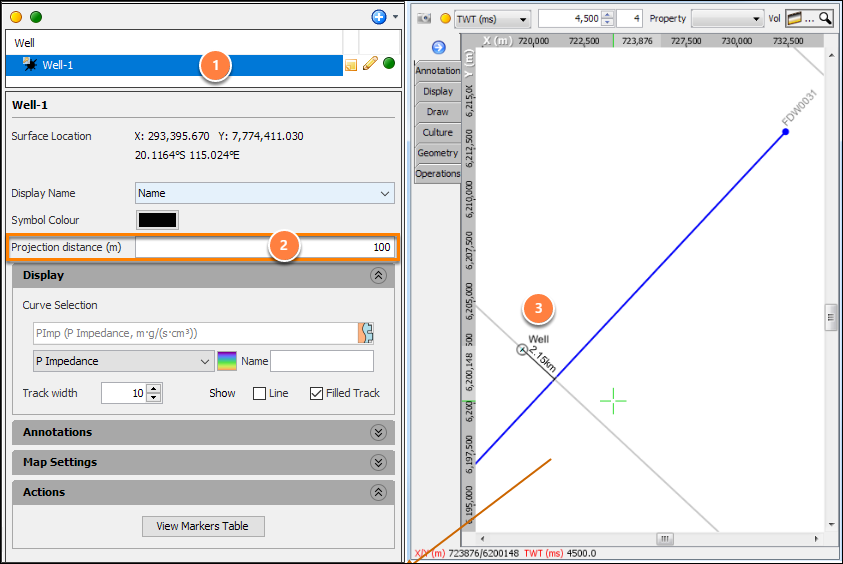Click the PImp curve selection field
The height and width of the screenshot is (564, 843).
pyautogui.click(x=196, y=333)
